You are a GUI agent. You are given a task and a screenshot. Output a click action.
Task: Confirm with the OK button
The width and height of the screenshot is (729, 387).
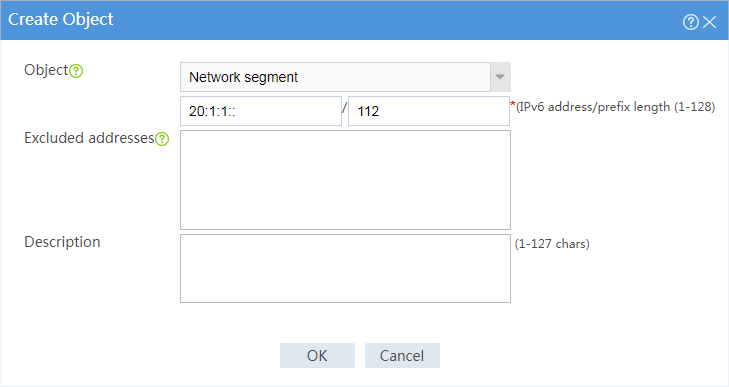[317, 356]
